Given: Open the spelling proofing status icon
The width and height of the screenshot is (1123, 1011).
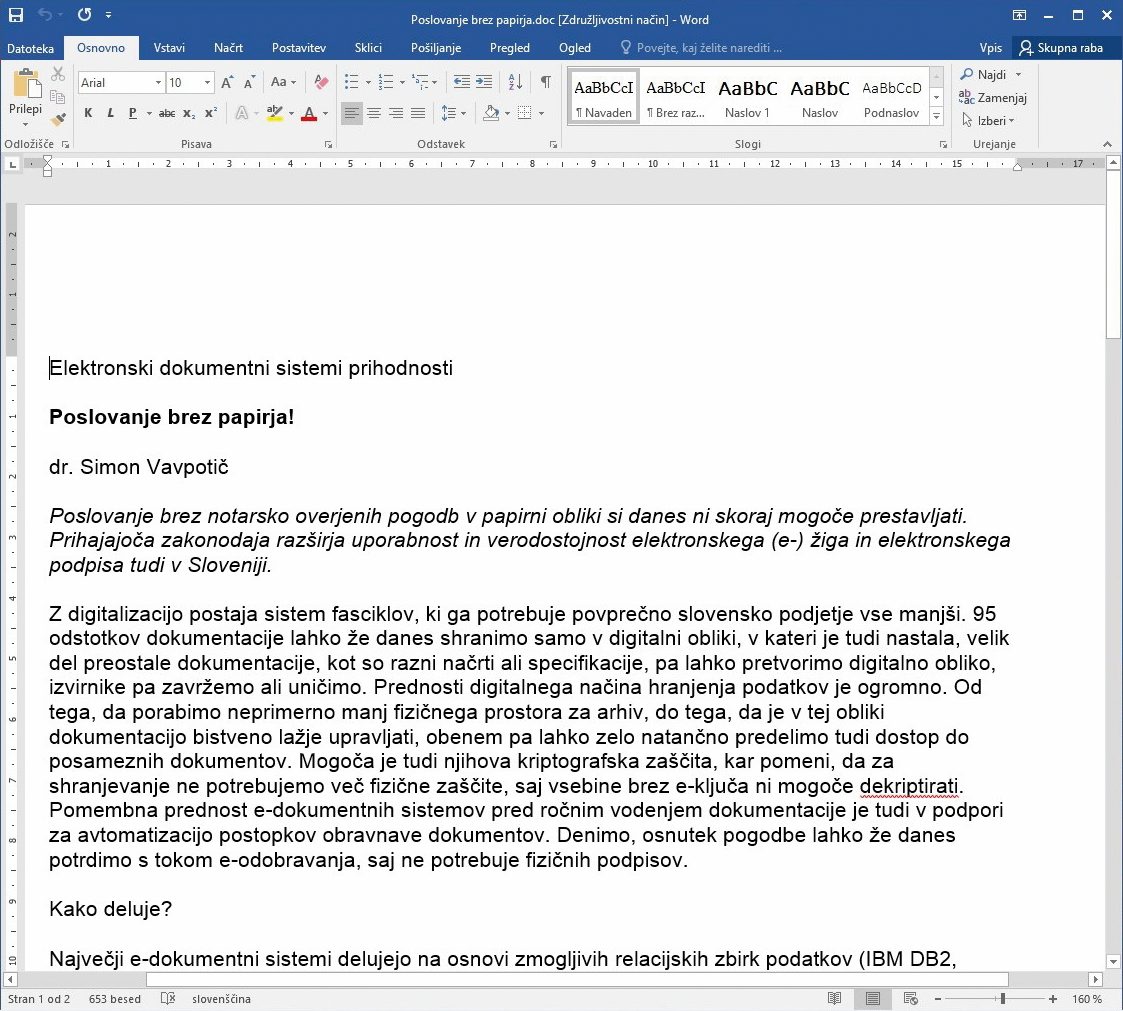Looking at the screenshot, I should 168,999.
